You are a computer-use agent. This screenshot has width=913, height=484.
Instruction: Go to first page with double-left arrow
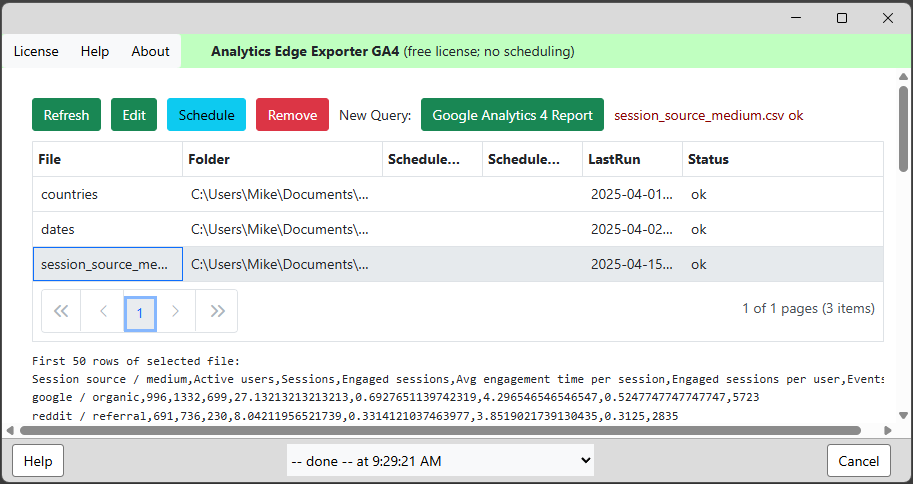pyautogui.click(x=61, y=311)
